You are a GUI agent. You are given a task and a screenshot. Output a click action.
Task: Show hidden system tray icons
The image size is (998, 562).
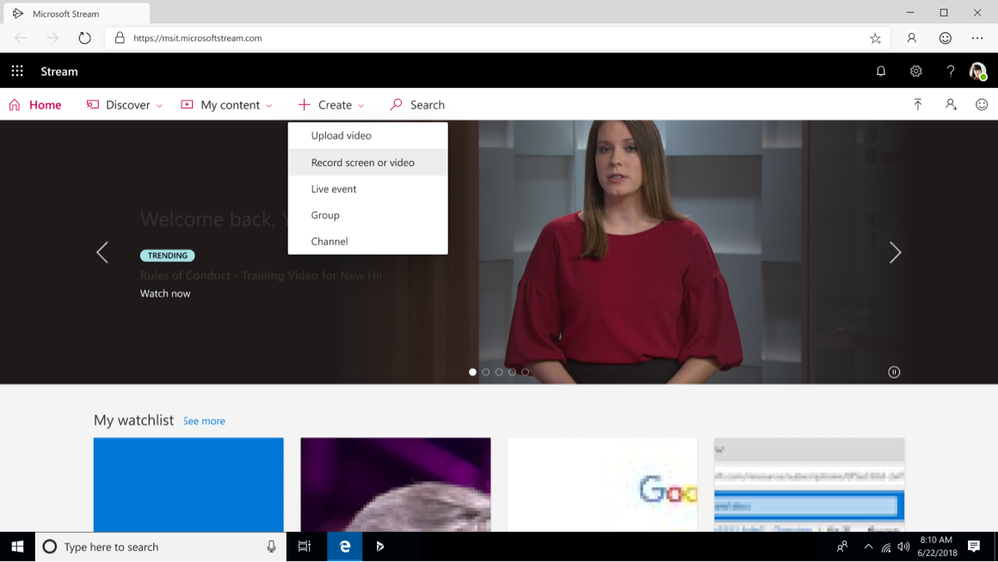click(868, 547)
